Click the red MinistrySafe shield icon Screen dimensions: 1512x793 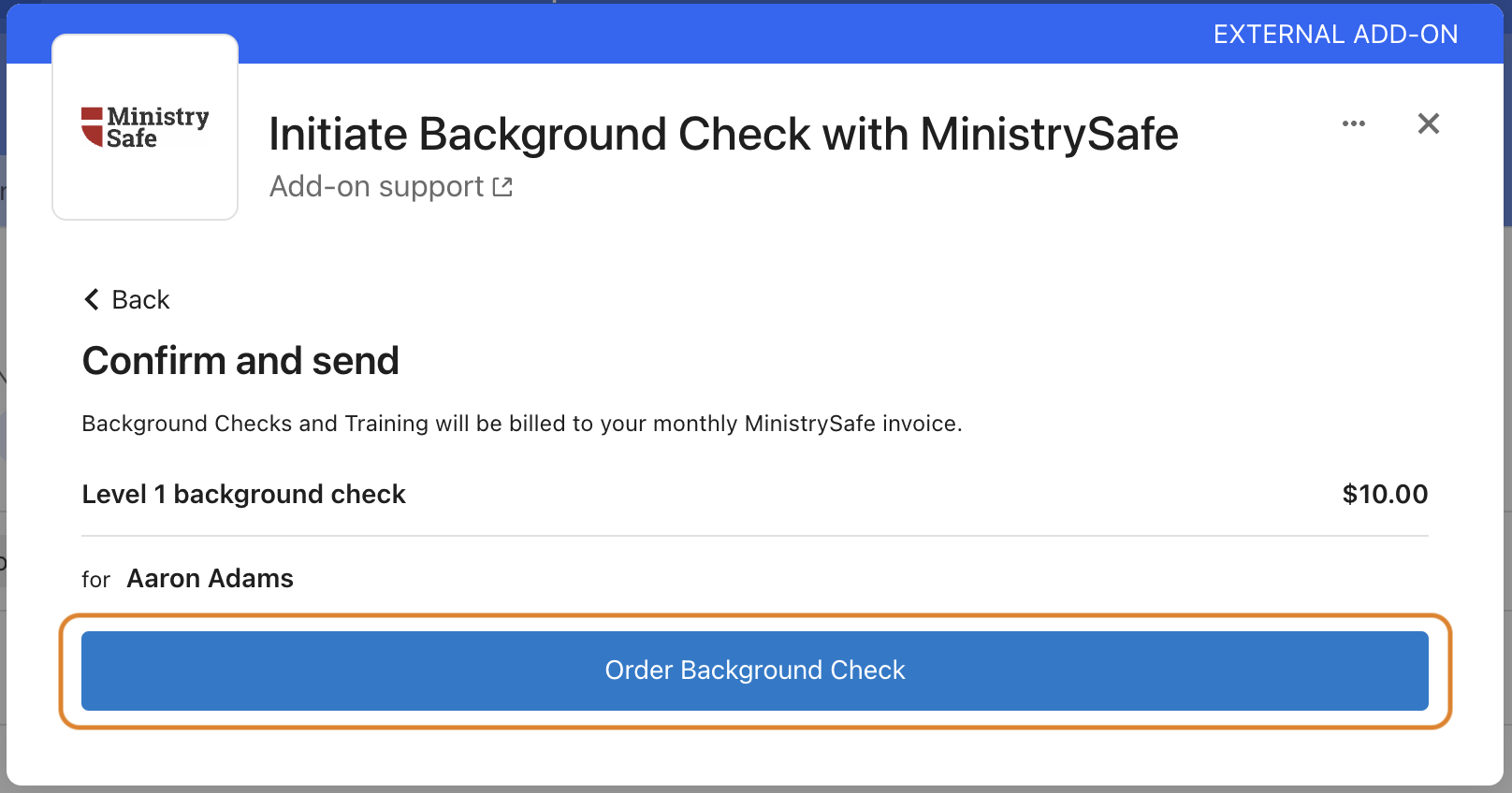[92, 126]
